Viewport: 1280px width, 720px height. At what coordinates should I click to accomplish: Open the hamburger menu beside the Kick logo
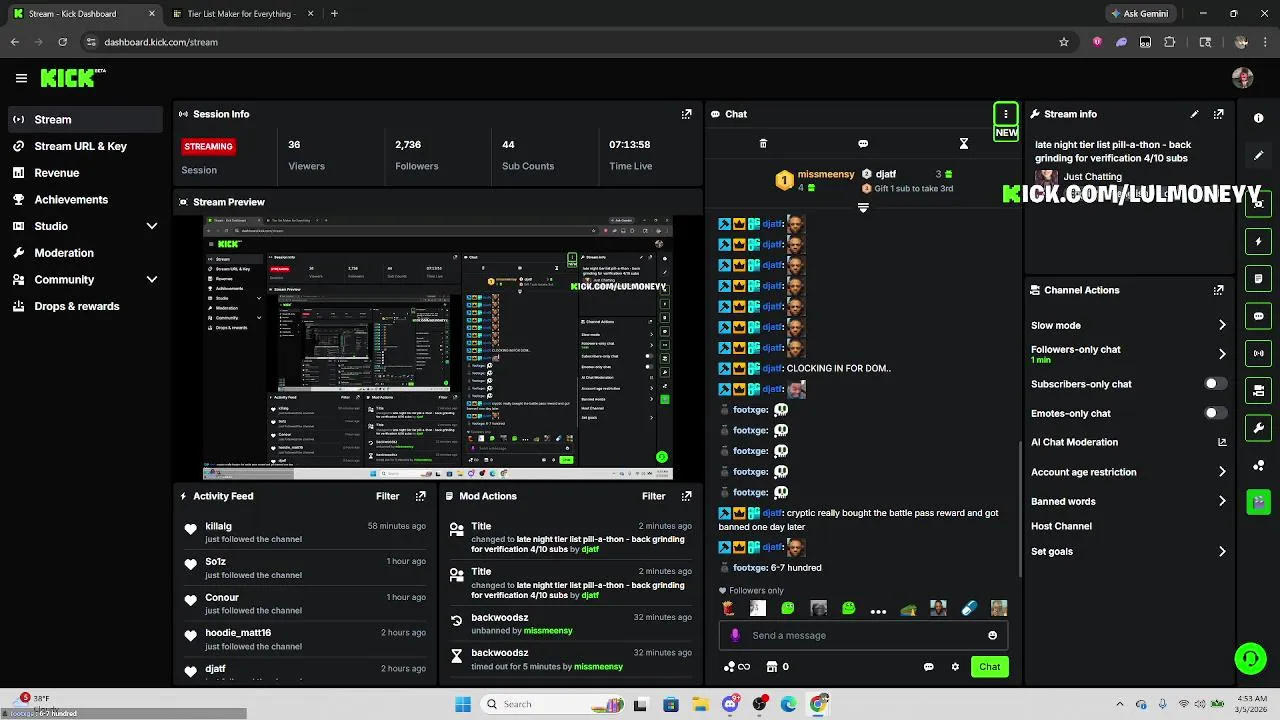point(21,78)
